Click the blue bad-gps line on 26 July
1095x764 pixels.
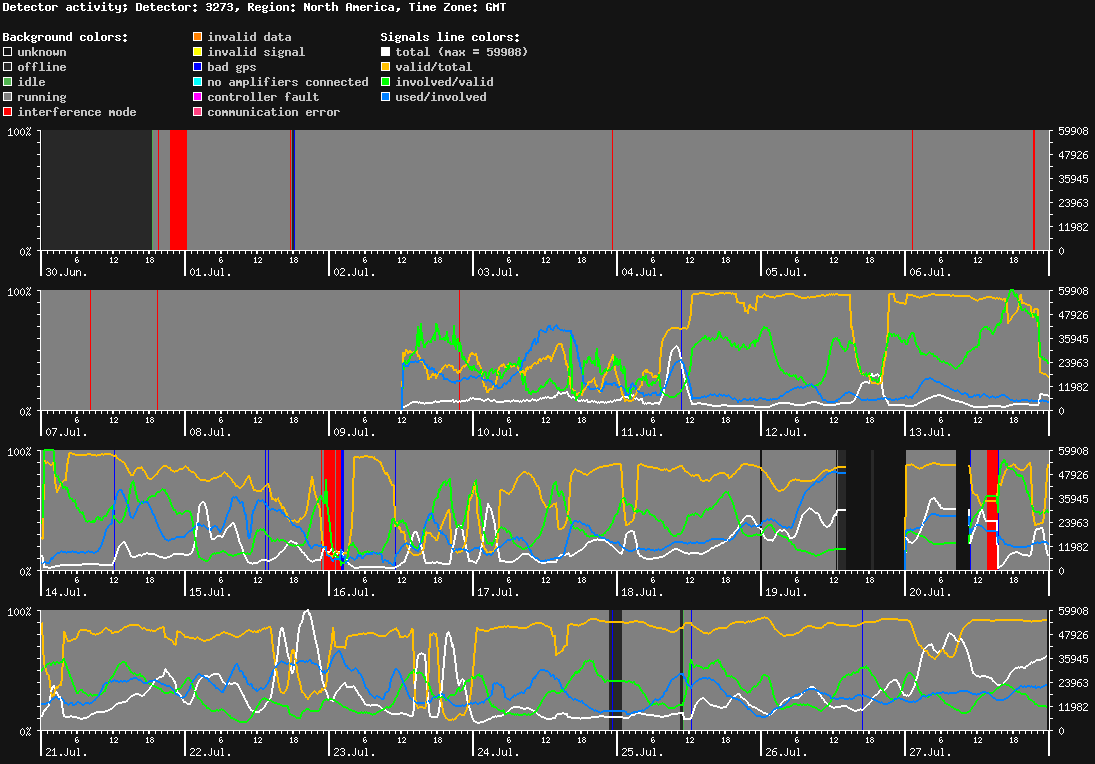tap(862, 670)
